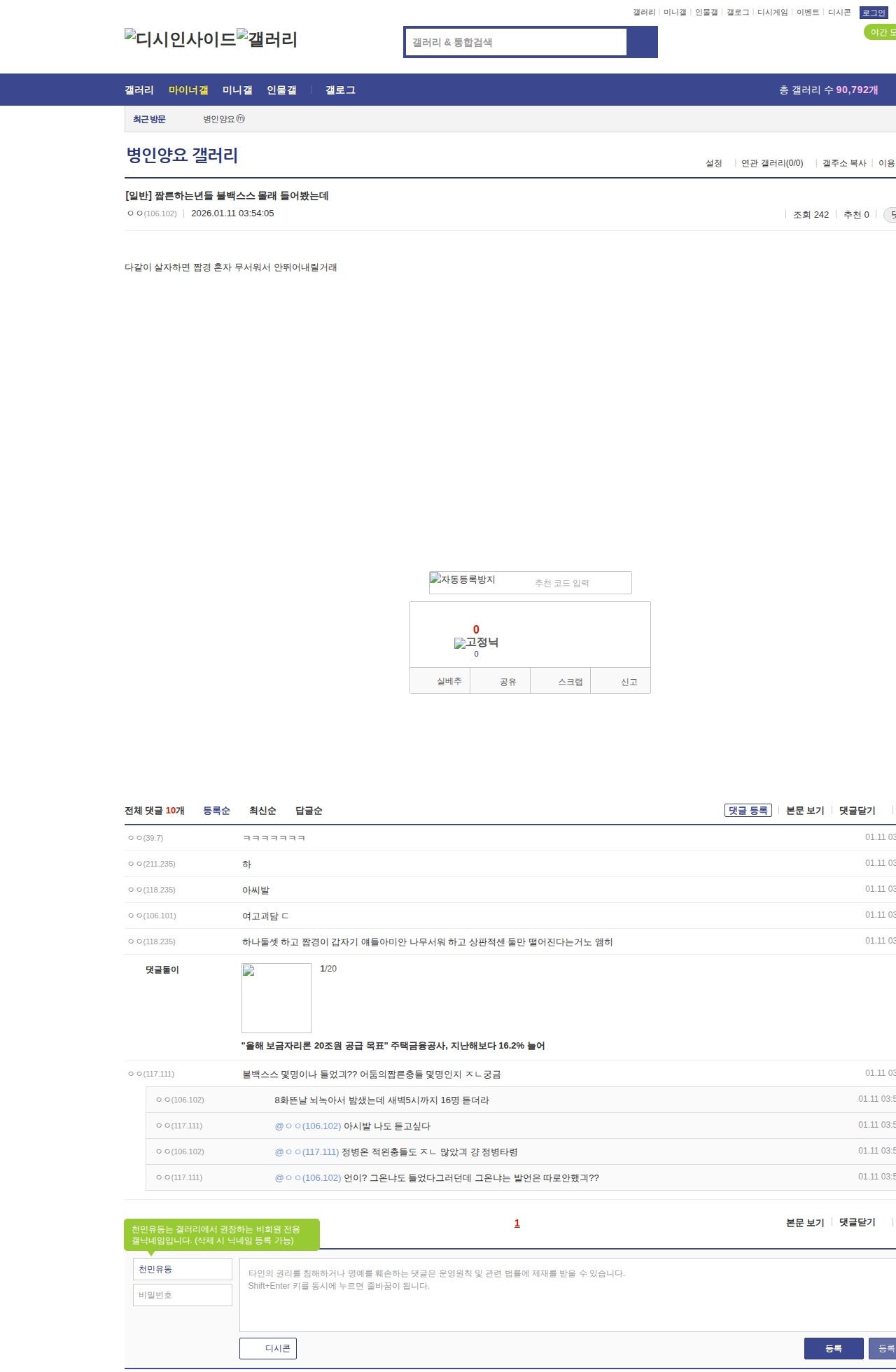
Task: Open the 이벤트 link in the top bar
Action: point(808,13)
